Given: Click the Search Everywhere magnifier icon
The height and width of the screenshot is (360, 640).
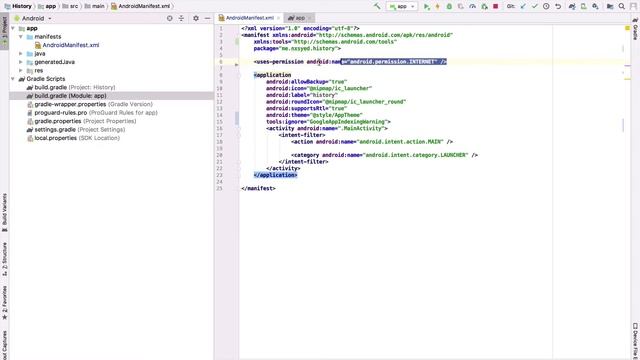Looking at the screenshot, I should [622, 6].
